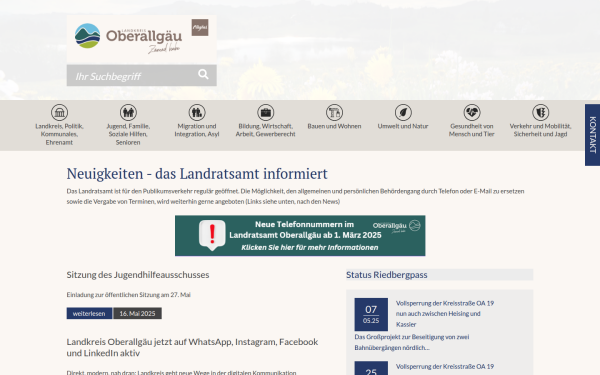Open Umwelt und Natur menu label
Viewport: 600px width, 375px height.
[x=403, y=126]
